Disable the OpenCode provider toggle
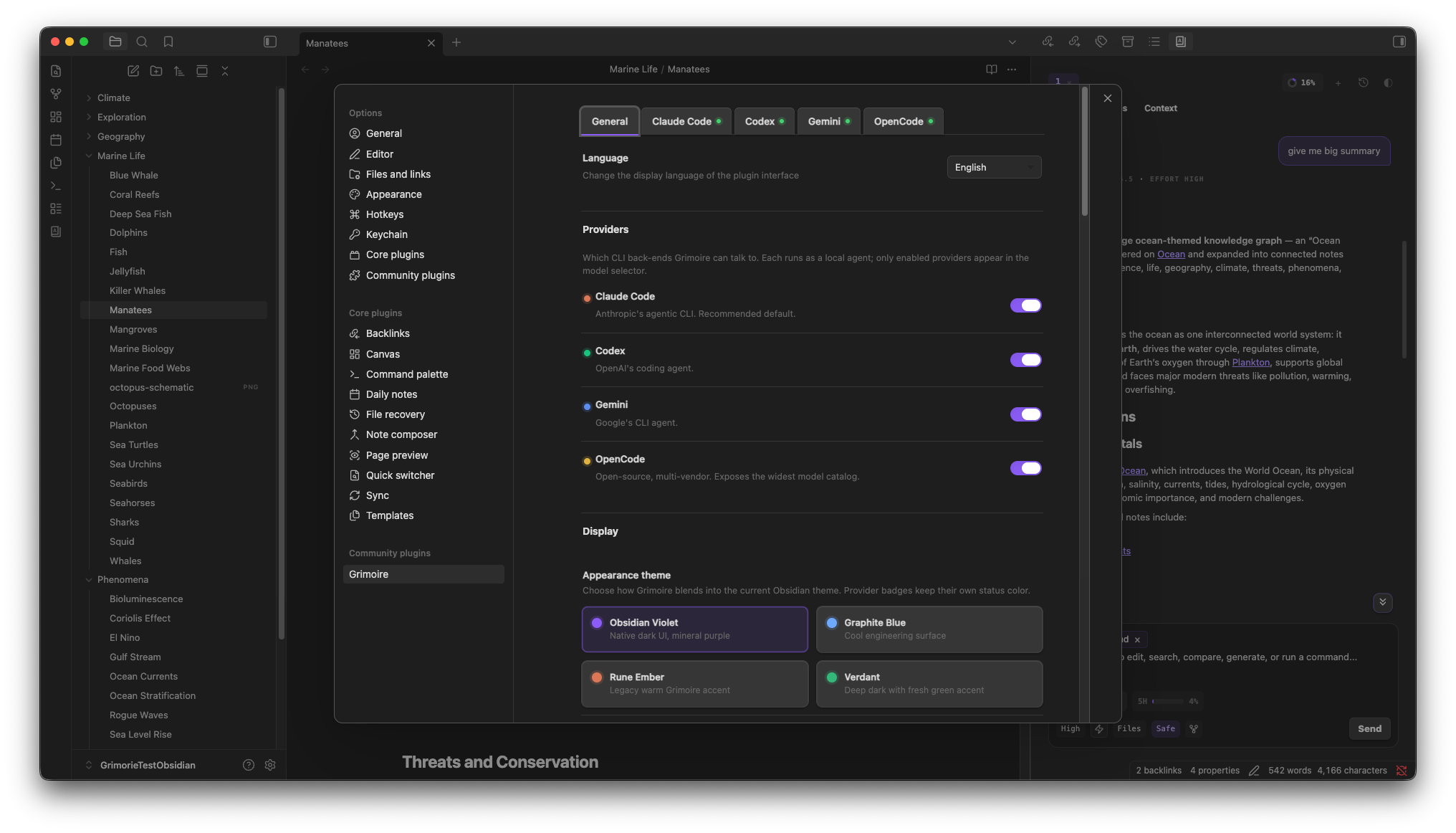 (x=1026, y=468)
